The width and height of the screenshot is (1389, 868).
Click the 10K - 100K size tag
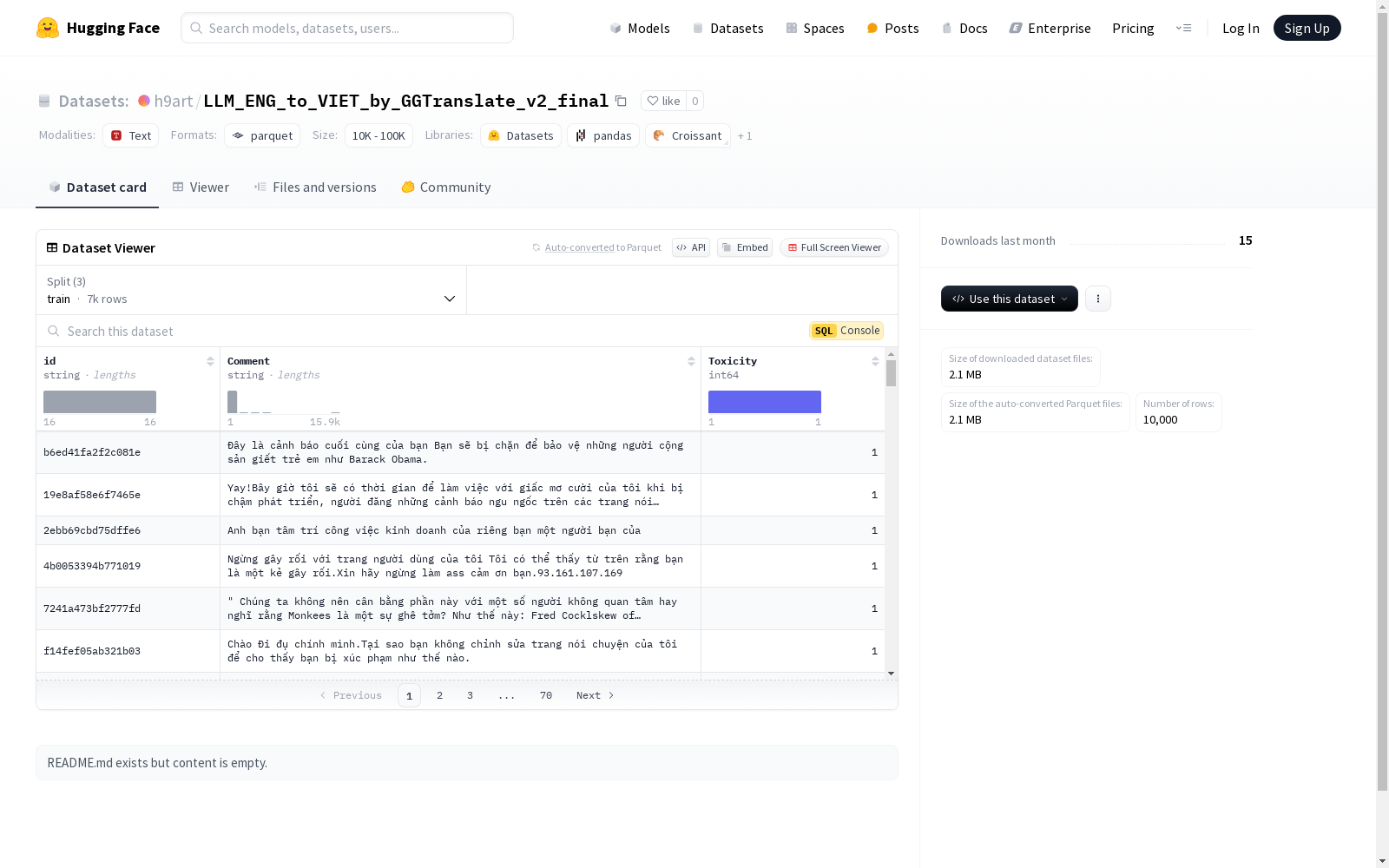(x=379, y=135)
